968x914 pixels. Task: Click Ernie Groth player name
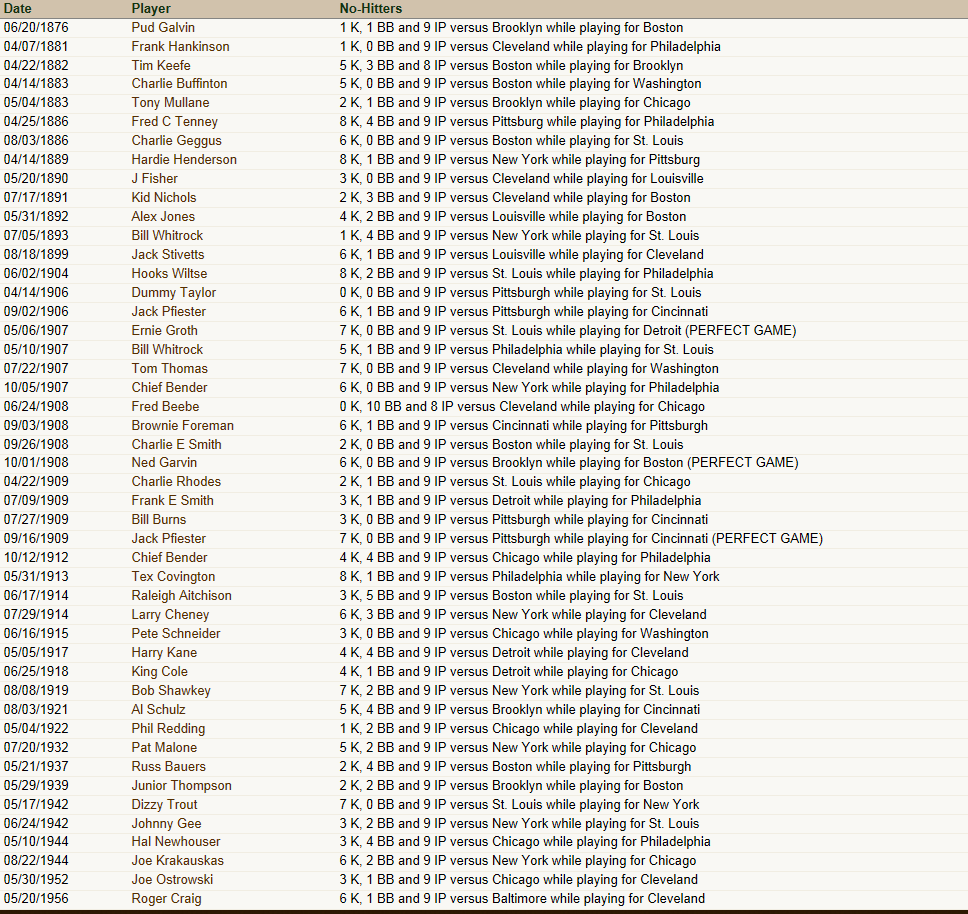pyautogui.click(x=164, y=330)
